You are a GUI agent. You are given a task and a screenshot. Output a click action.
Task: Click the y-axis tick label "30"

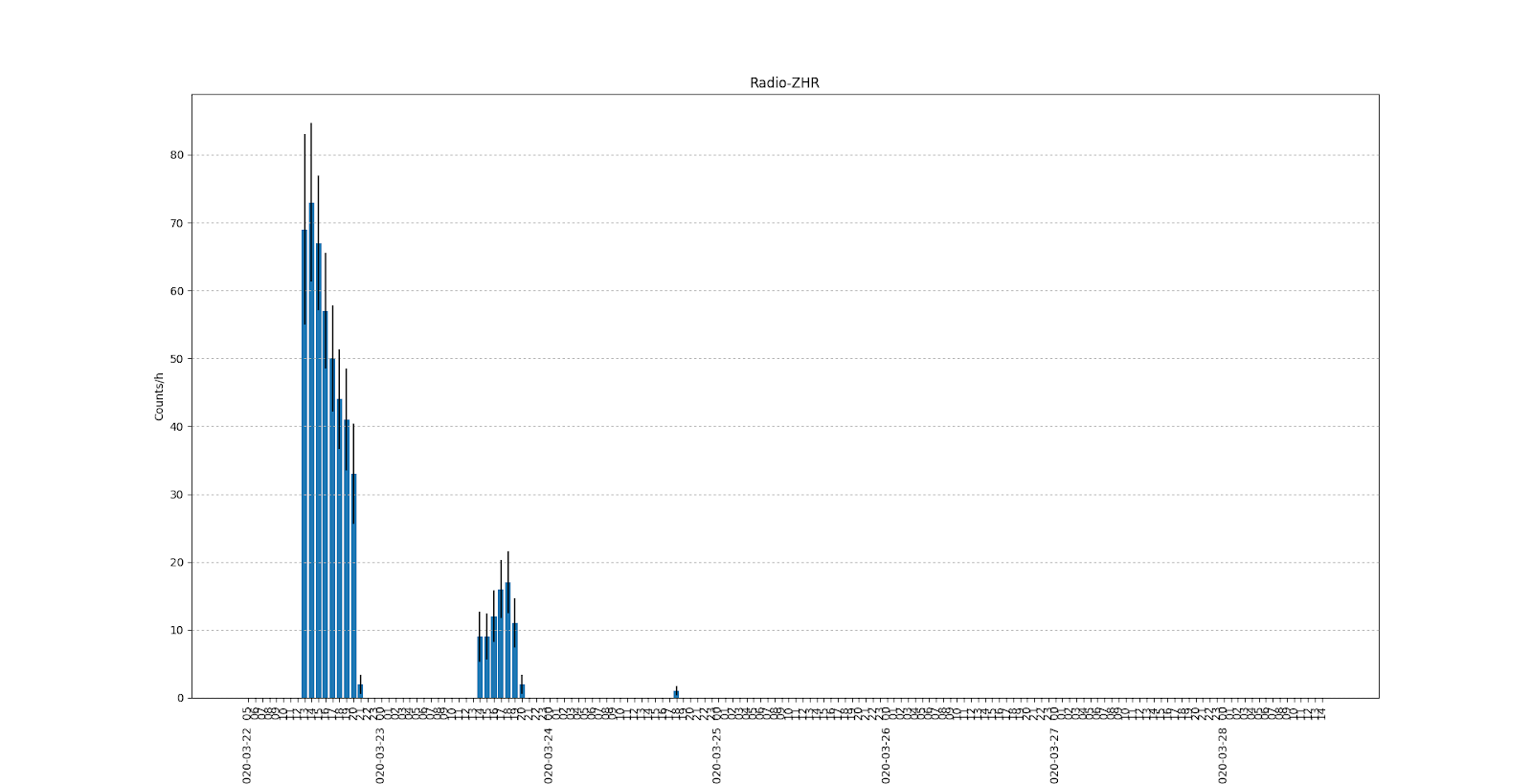tap(177, 495)
